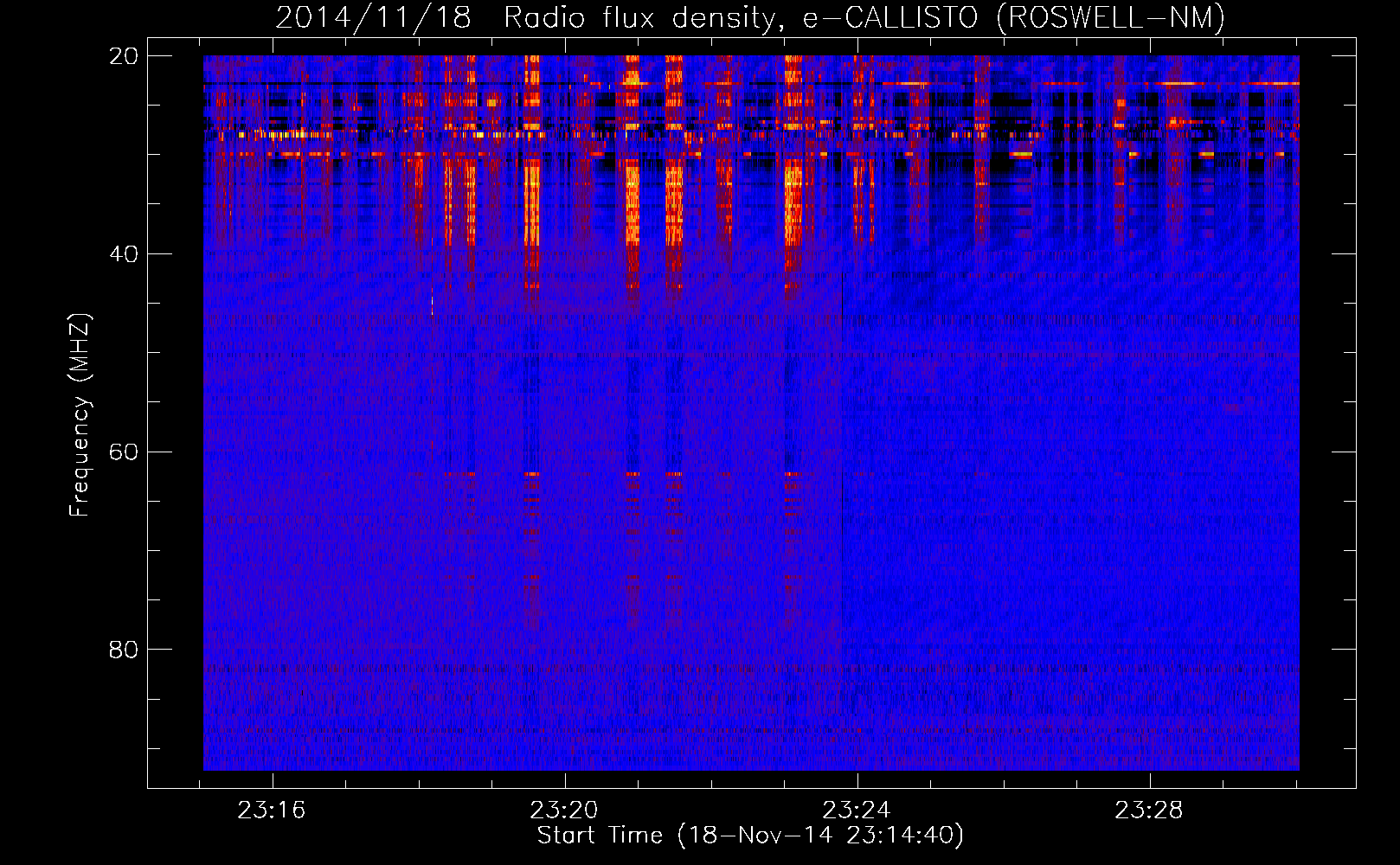Click the 40 frequency tick label
The height and width of the screenshot is (865, 1400).
[x=124, y=253]
